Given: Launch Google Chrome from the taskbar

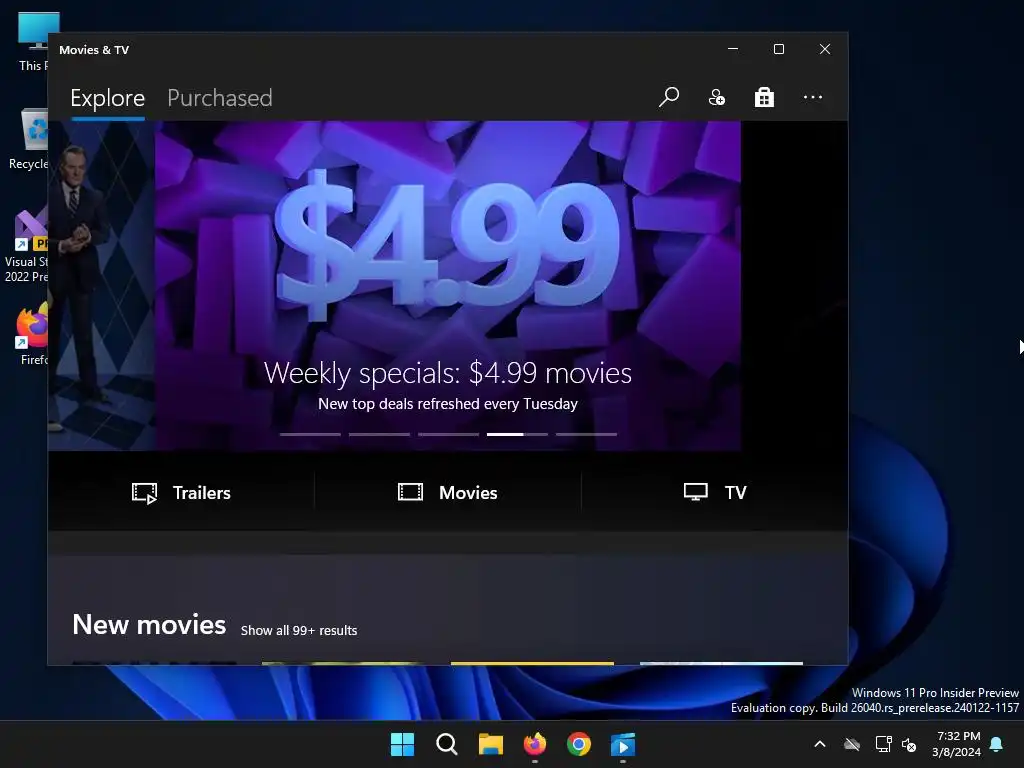Looking at the screenshot, I should (x=579, y=744).
